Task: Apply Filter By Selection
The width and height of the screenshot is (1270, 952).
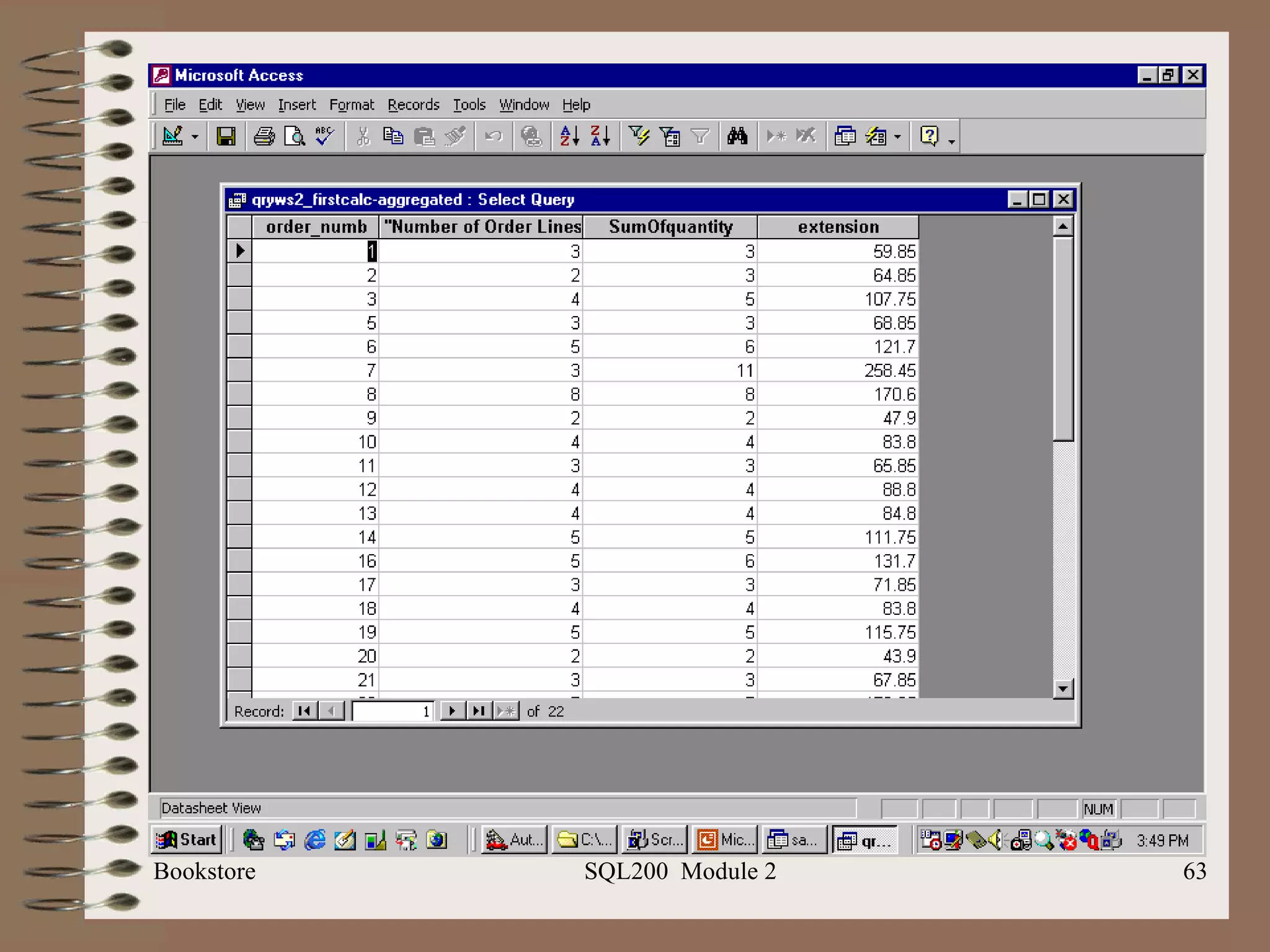Action: (x=639, y=136)
